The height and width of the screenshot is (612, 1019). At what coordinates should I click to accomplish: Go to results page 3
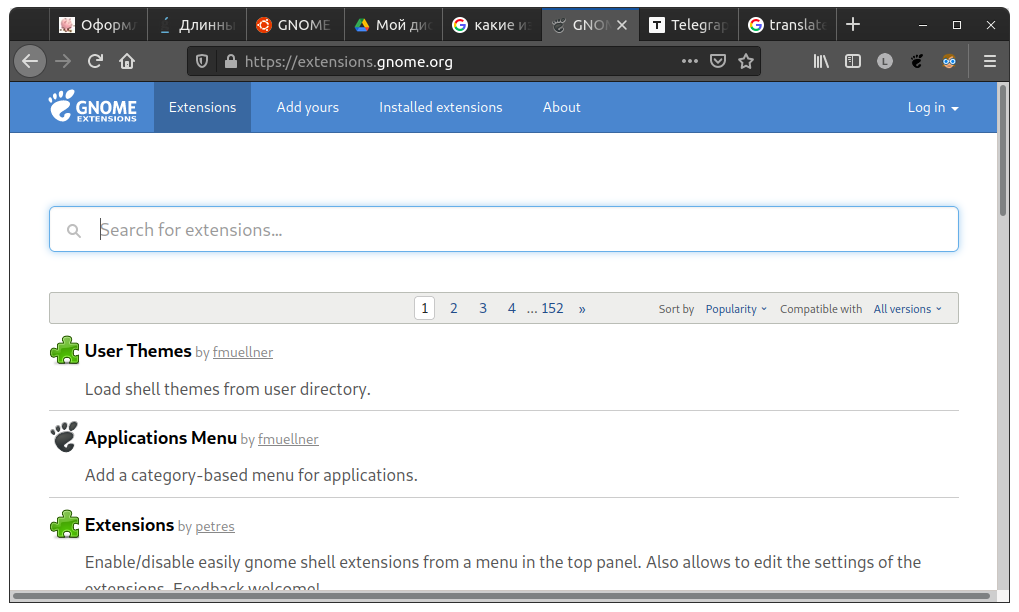point(483,308)
